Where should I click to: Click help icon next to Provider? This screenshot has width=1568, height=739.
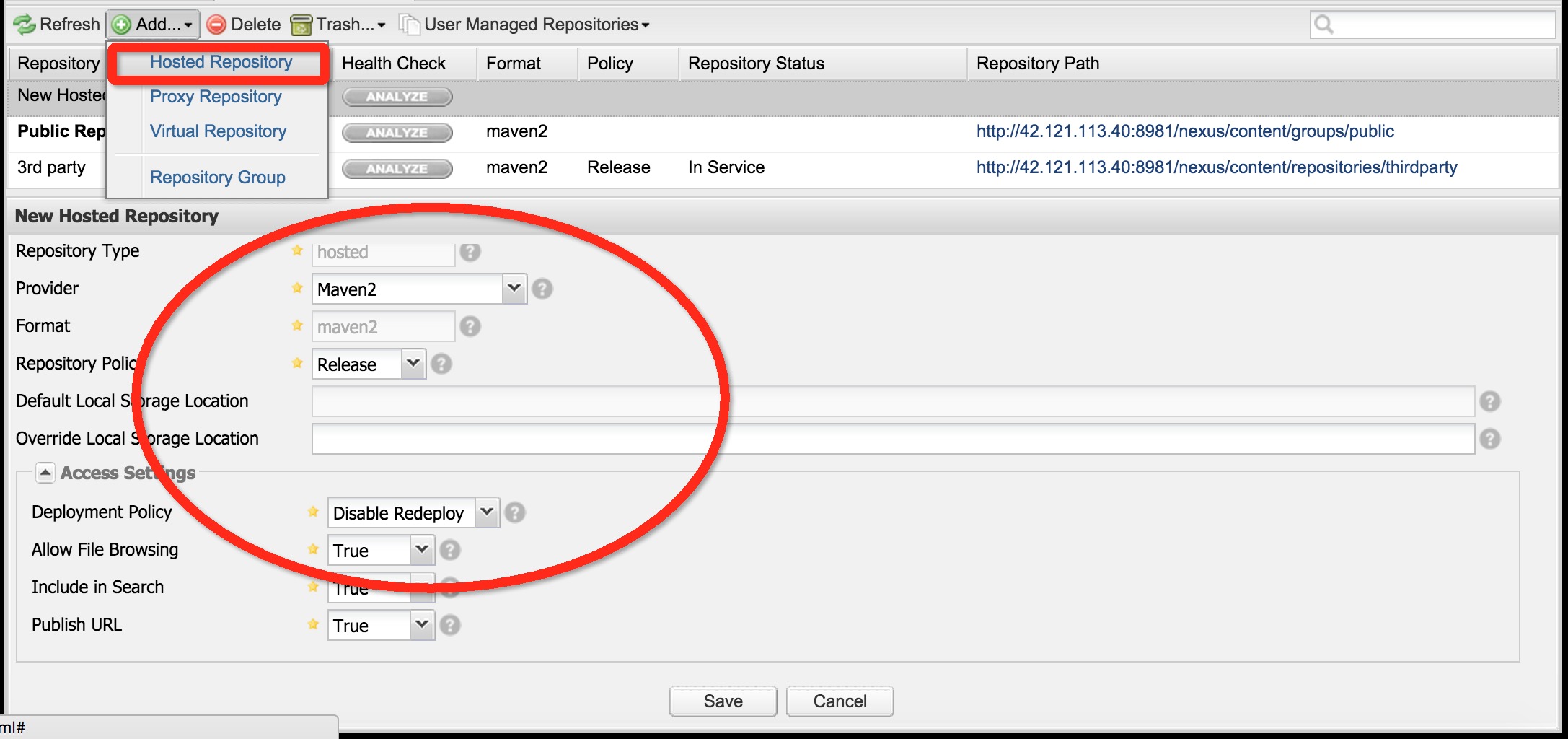pyautogui.click(x=542, y=289)
